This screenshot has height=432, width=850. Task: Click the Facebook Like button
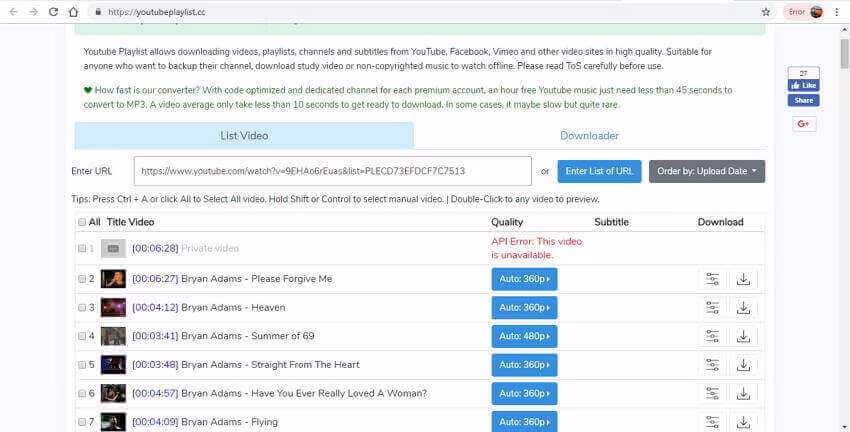(x=803, y=85)
